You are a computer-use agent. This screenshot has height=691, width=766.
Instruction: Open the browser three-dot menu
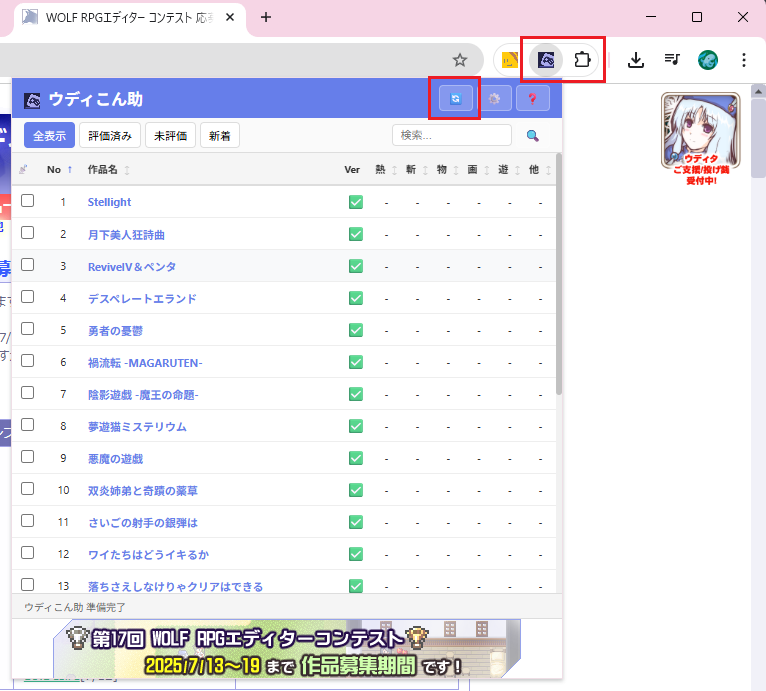point(744,60)
